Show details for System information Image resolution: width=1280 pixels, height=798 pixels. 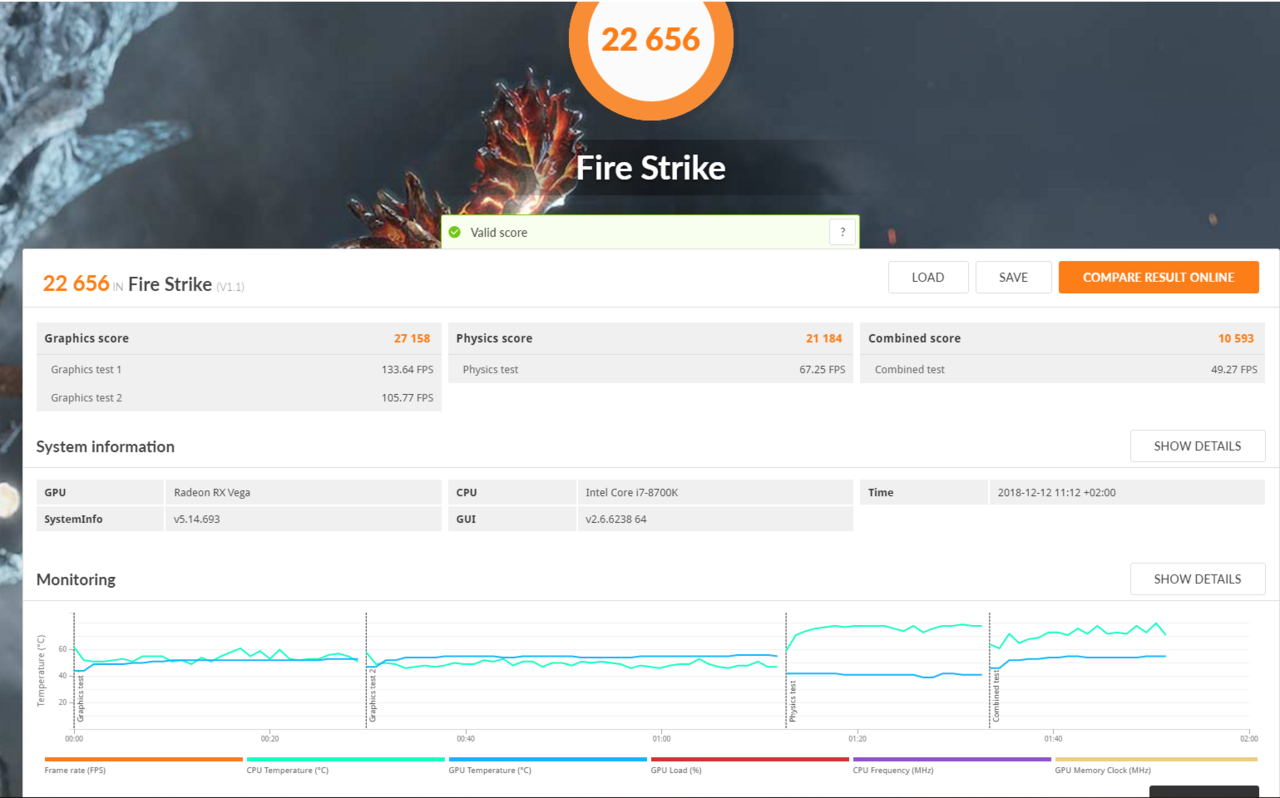tap(1197, 446)
